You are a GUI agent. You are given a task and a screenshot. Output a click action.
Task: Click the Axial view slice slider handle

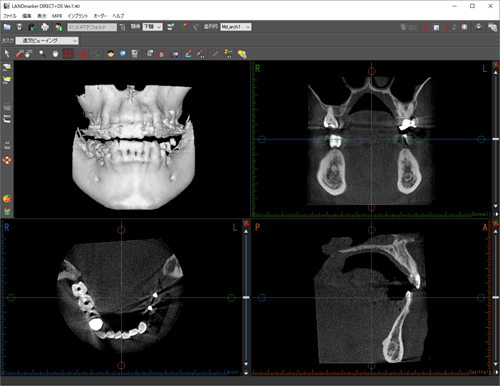[x=246, y=297]
